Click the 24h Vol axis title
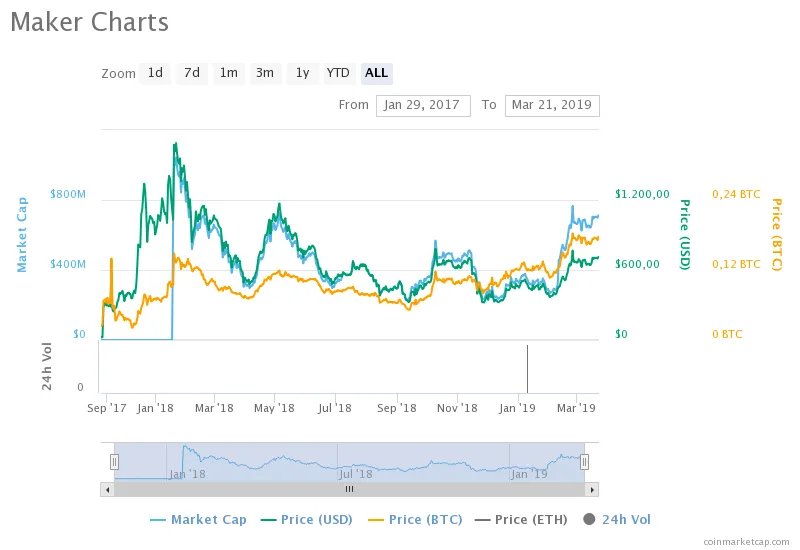The height and width of the screenshot is (550, 800). click(46, 366)
